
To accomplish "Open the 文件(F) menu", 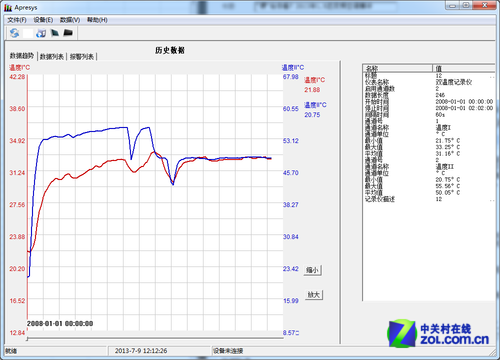I will point(17,20).
